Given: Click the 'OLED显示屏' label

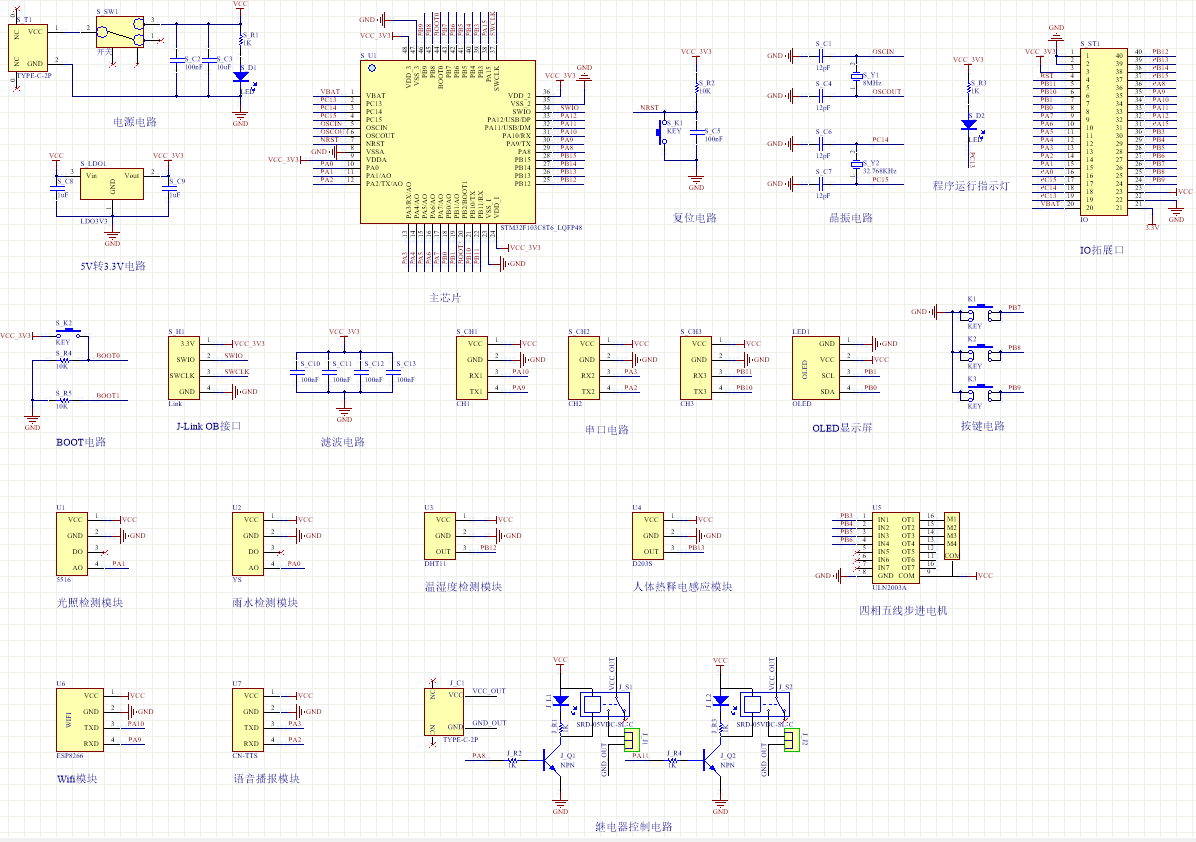Looking at the screenshot, I should point(842,429).
